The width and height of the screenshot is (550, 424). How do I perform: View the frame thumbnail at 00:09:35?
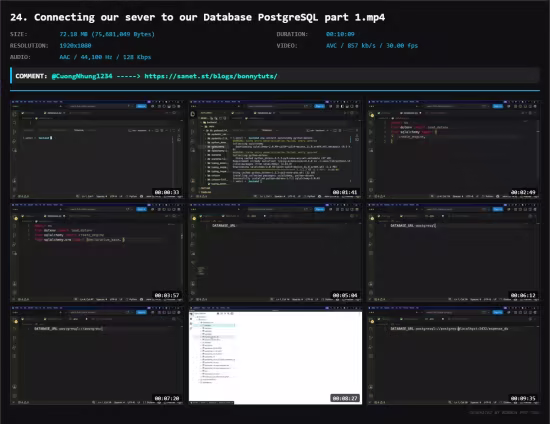click(454, 355)
